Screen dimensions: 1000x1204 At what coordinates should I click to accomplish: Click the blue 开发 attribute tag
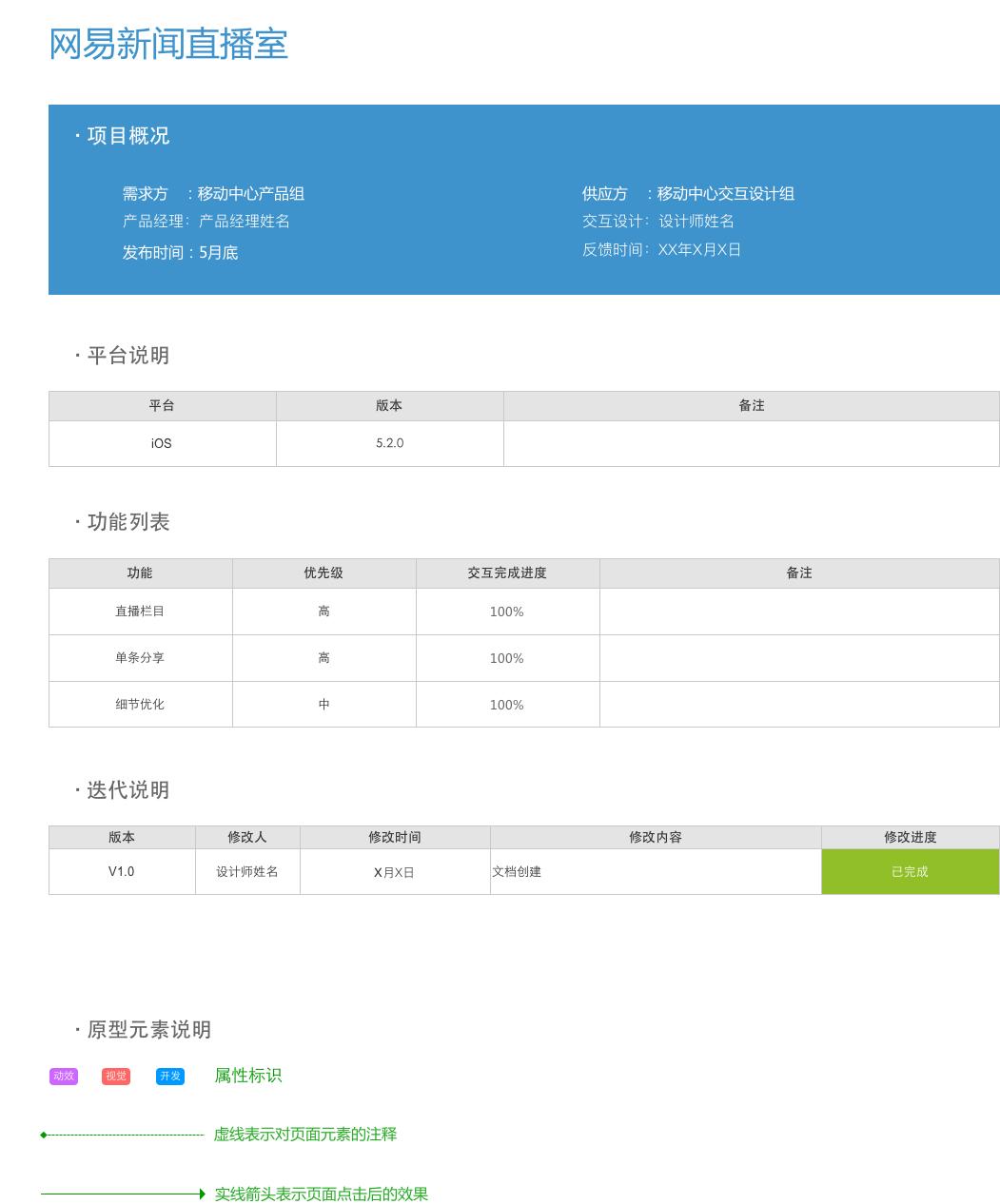[x=169, y=1076]
